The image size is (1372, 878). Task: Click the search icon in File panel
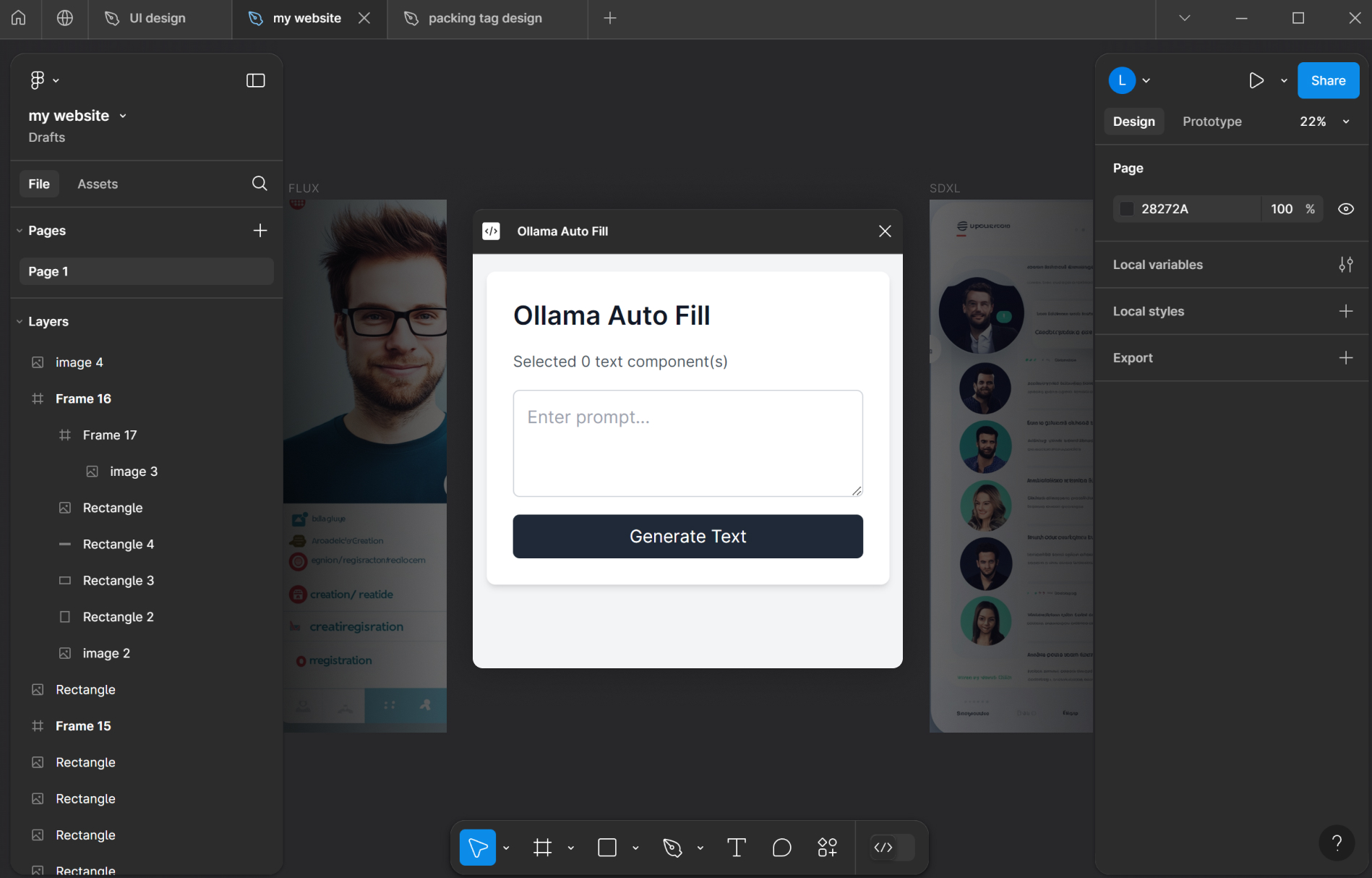260,184
